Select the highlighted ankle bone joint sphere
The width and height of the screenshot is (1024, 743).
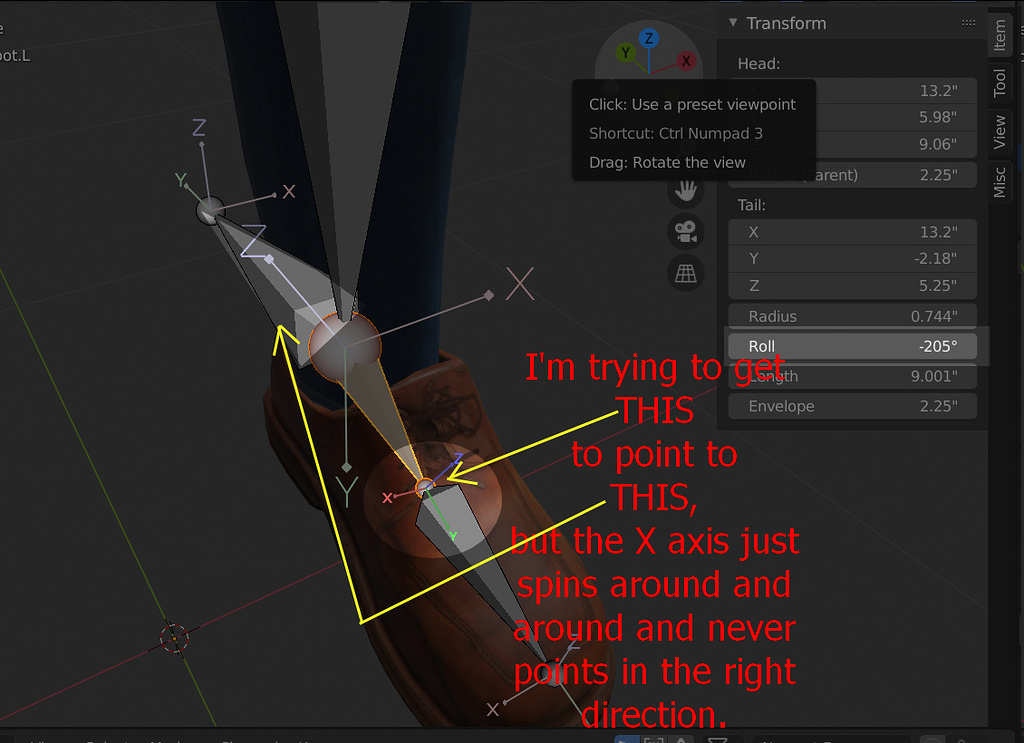[344, 347]
